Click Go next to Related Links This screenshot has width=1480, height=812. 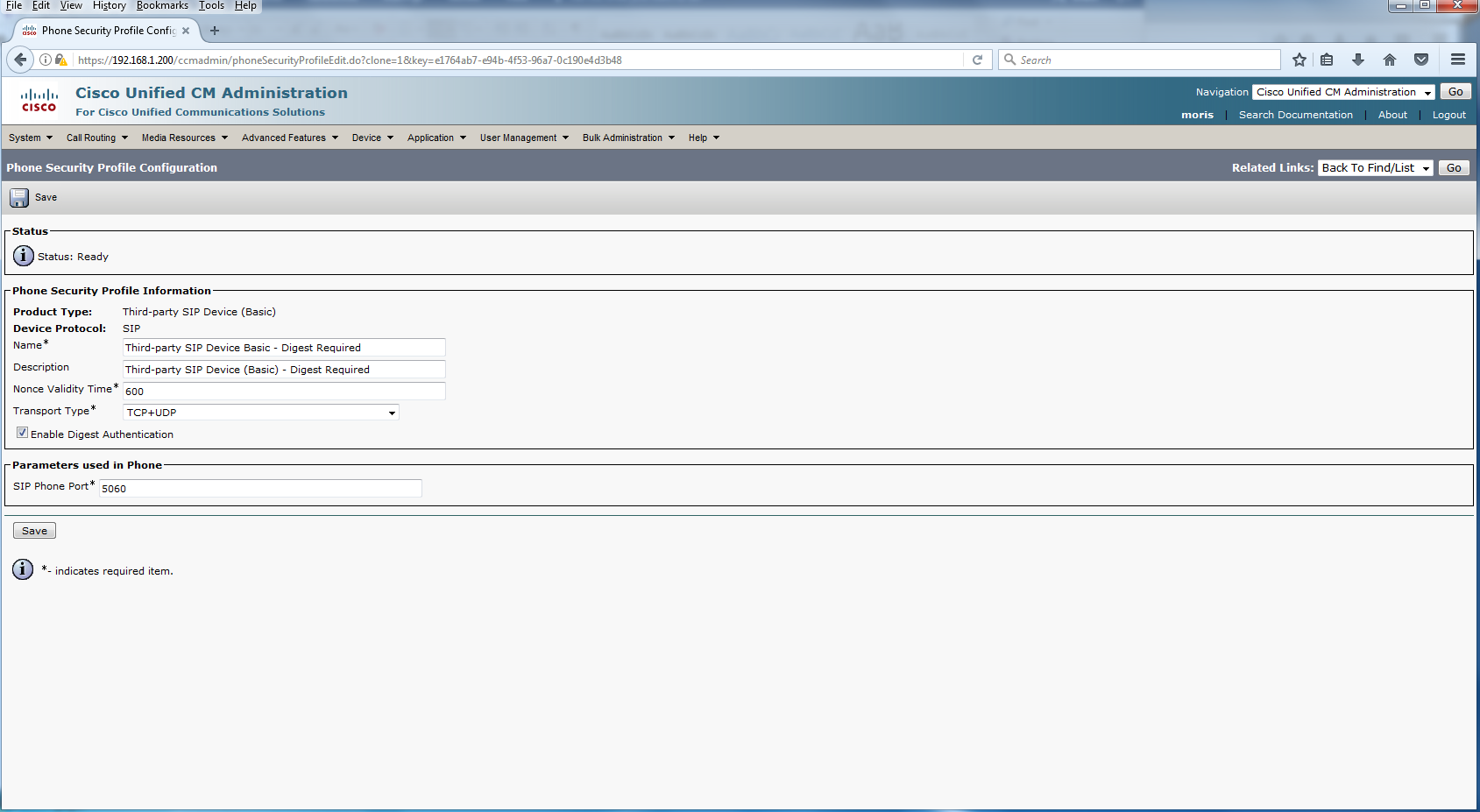click(x=1454, y=168)
